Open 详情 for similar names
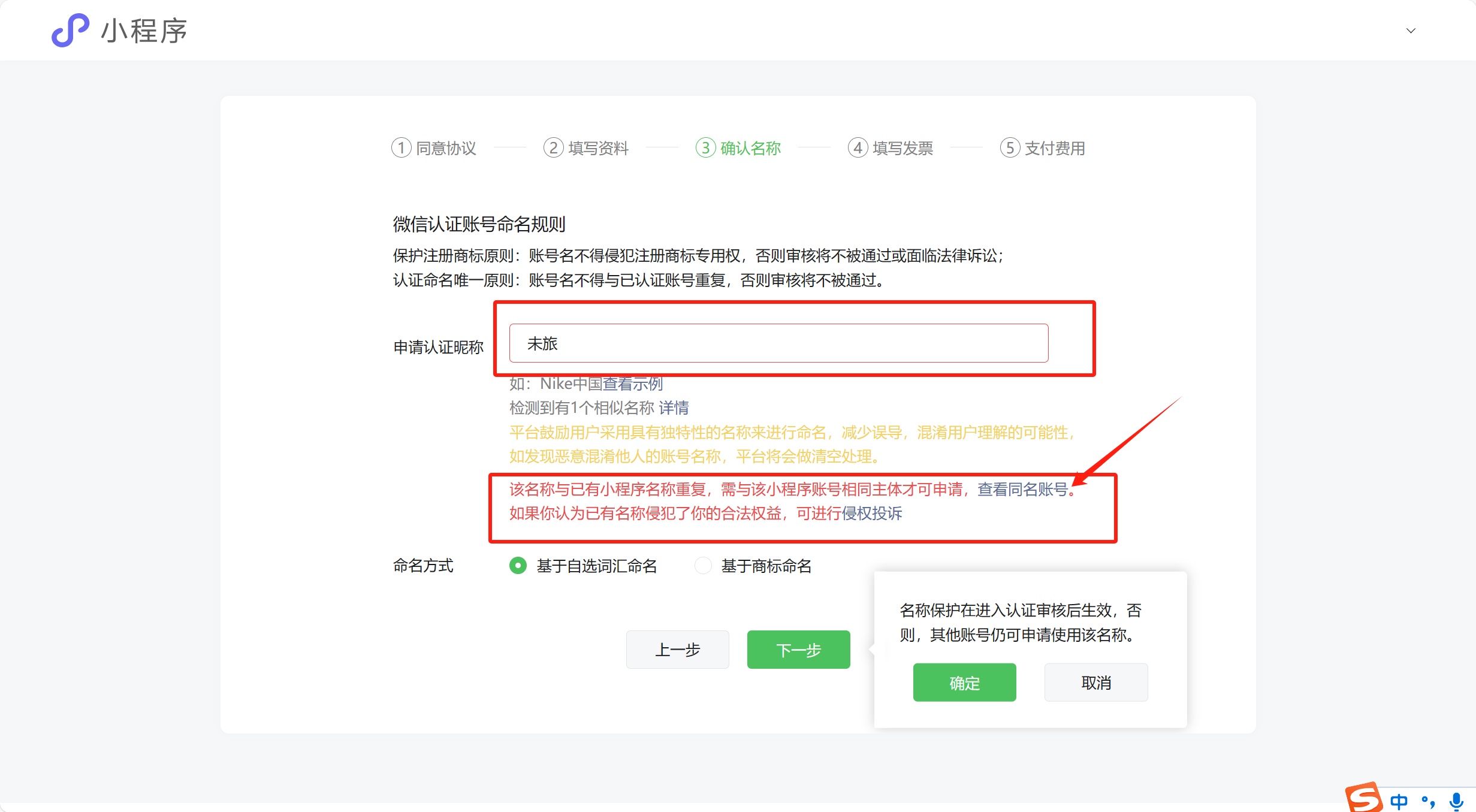Viewport: 1476px width, 812px height. (674, 408)
